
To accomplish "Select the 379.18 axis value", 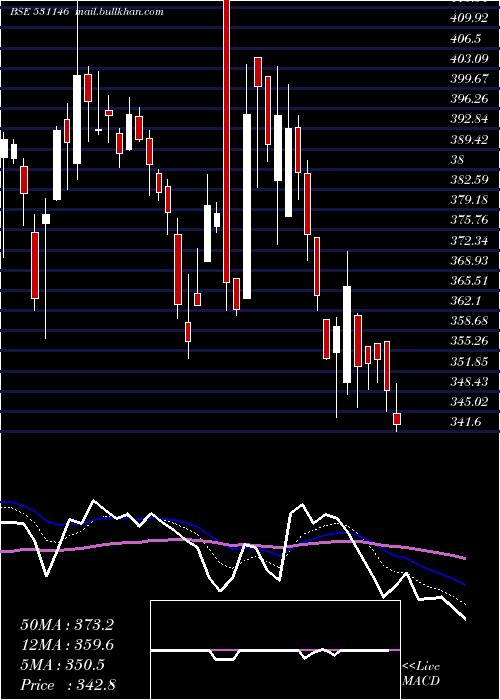I will (469, 200).
